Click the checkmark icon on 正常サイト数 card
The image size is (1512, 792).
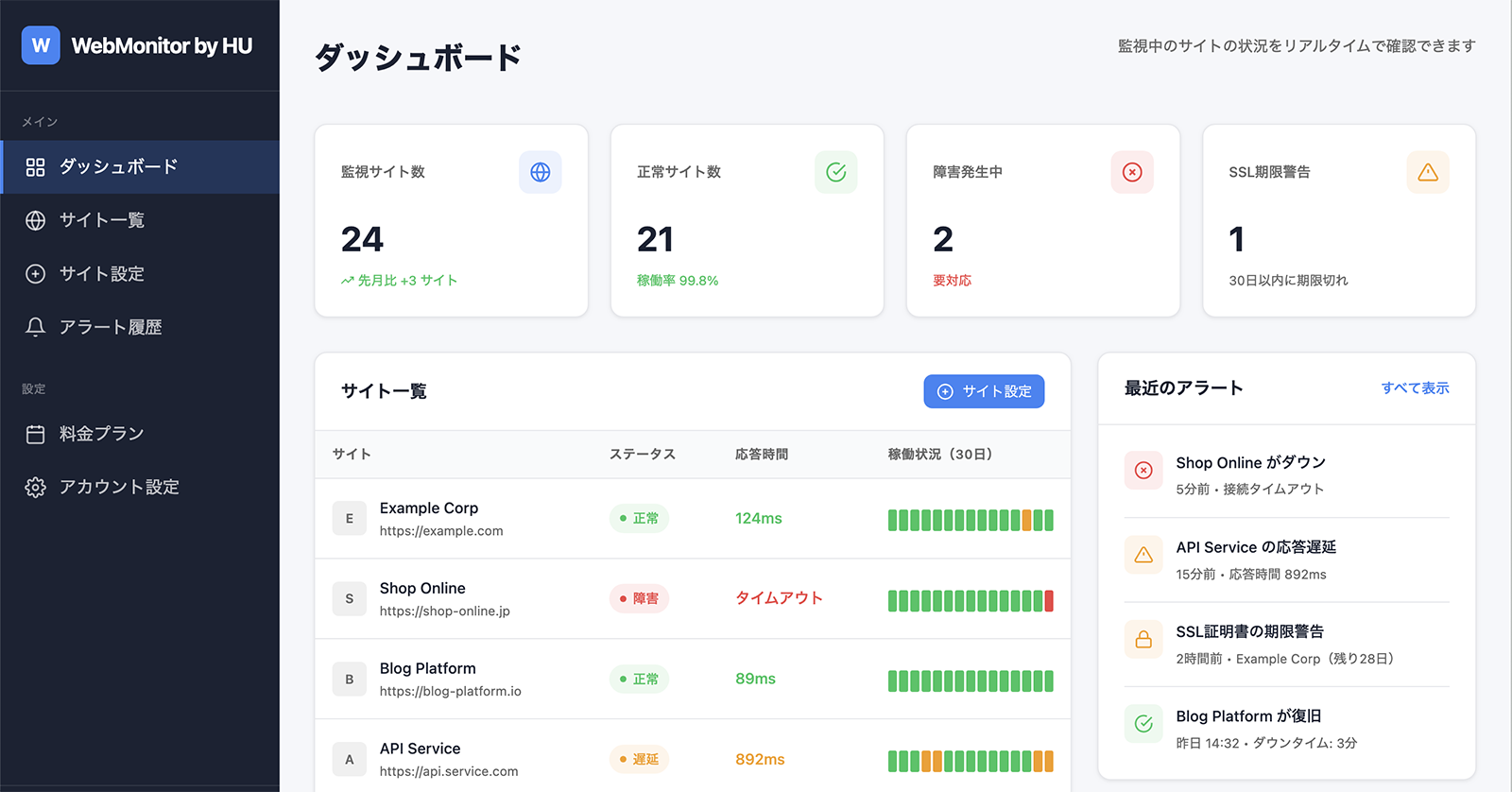(x=836, y=172)
